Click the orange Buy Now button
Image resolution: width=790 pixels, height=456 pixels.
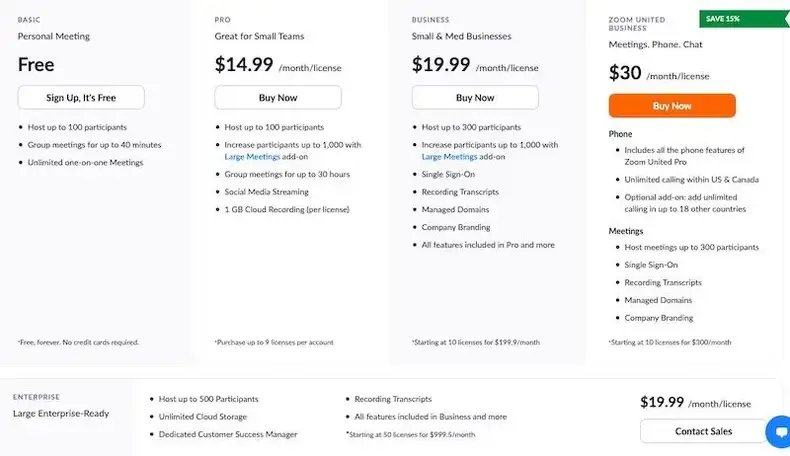tap(672, 105)
